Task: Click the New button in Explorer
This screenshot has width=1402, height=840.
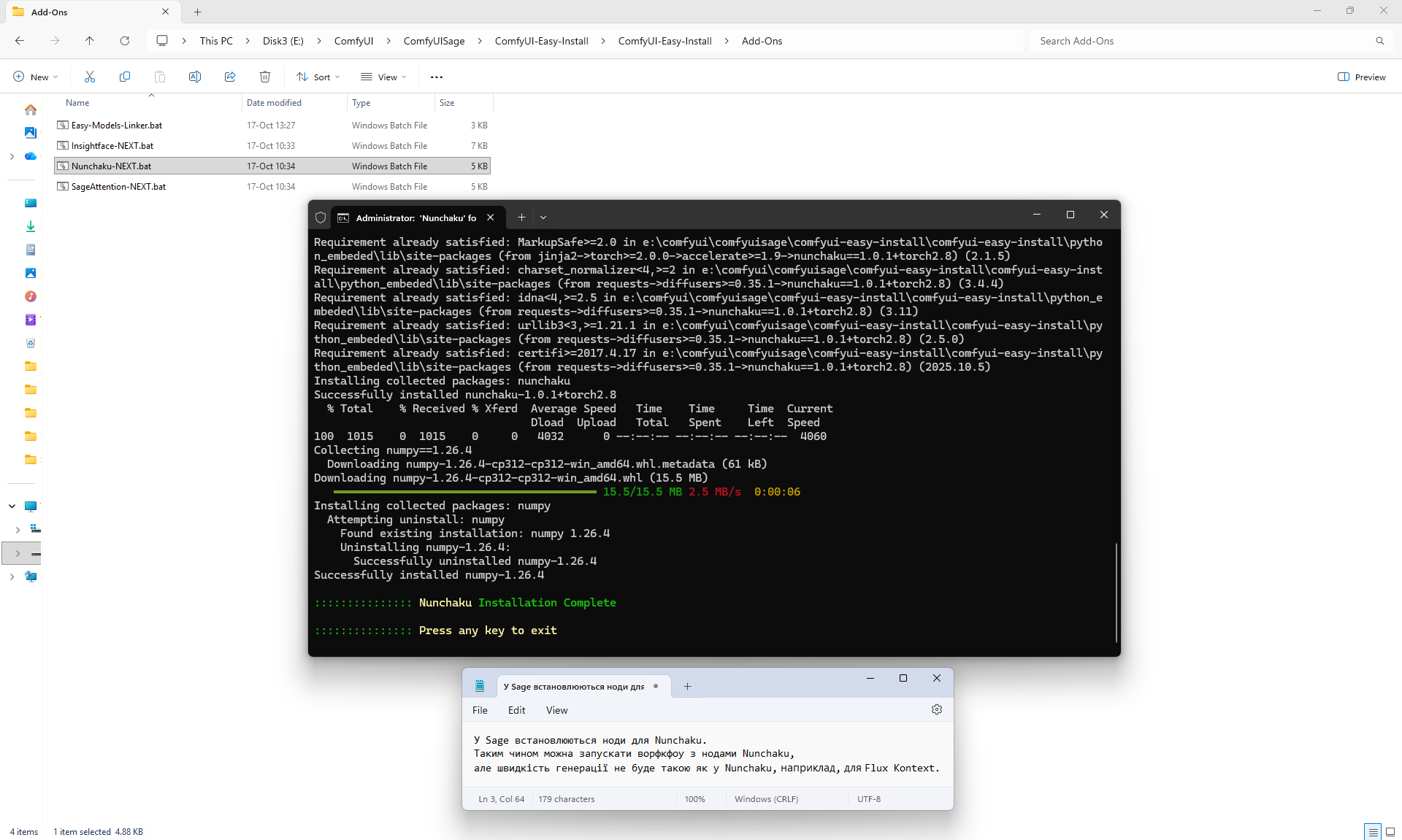Action: click(35, 77)
